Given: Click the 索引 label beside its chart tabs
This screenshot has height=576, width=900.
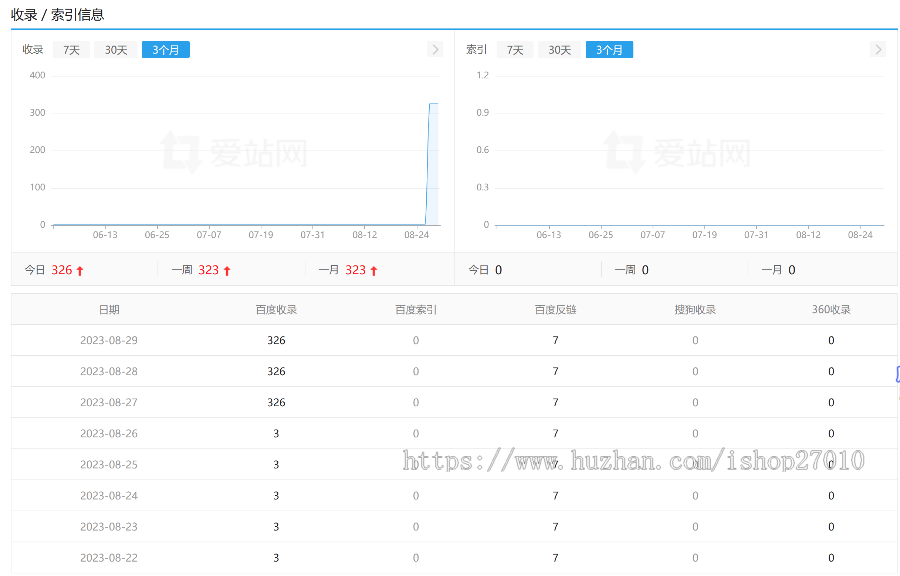Looking at the screenshot, I should click(x=476, y=50).
